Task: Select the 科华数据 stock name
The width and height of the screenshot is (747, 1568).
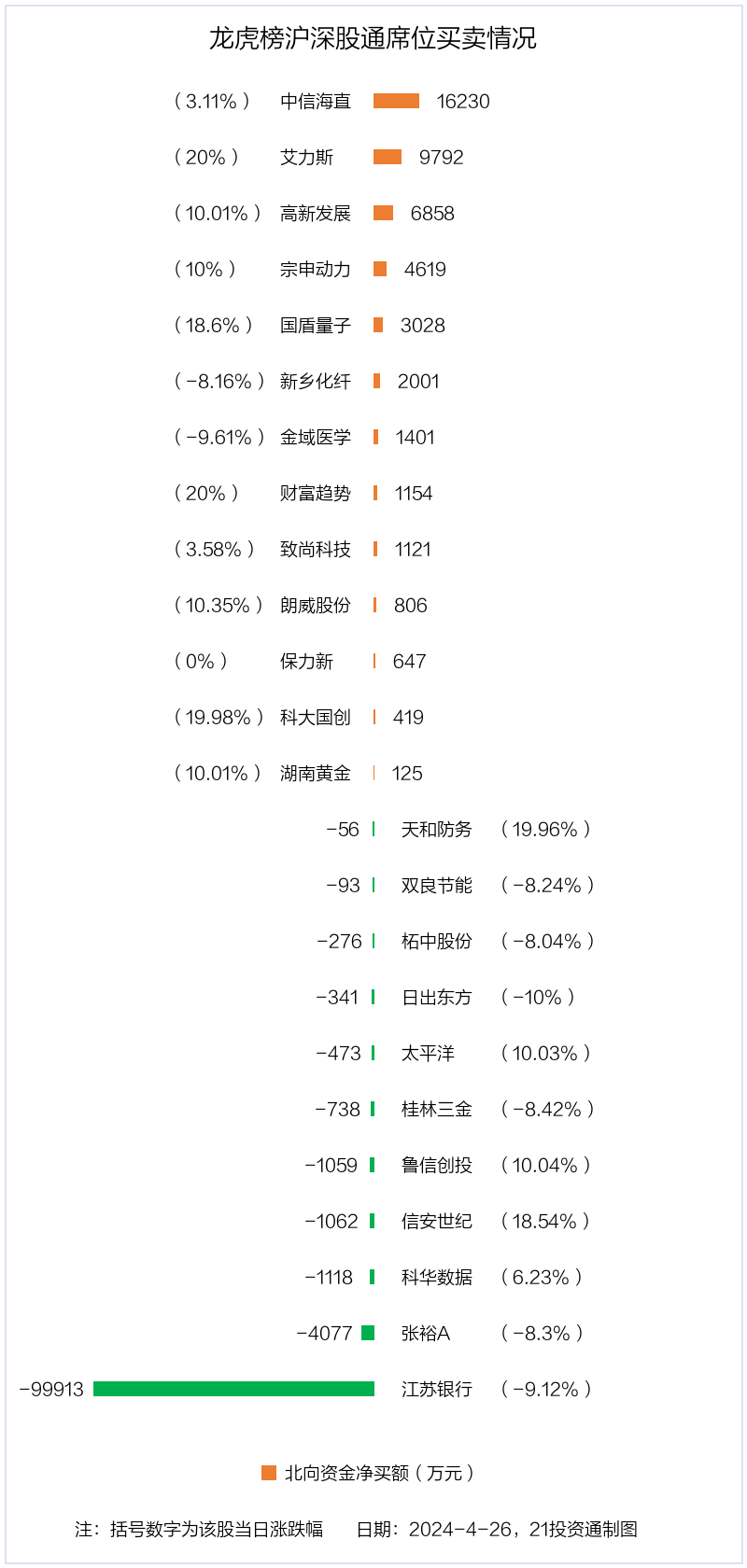Action: click(437, 1277)
